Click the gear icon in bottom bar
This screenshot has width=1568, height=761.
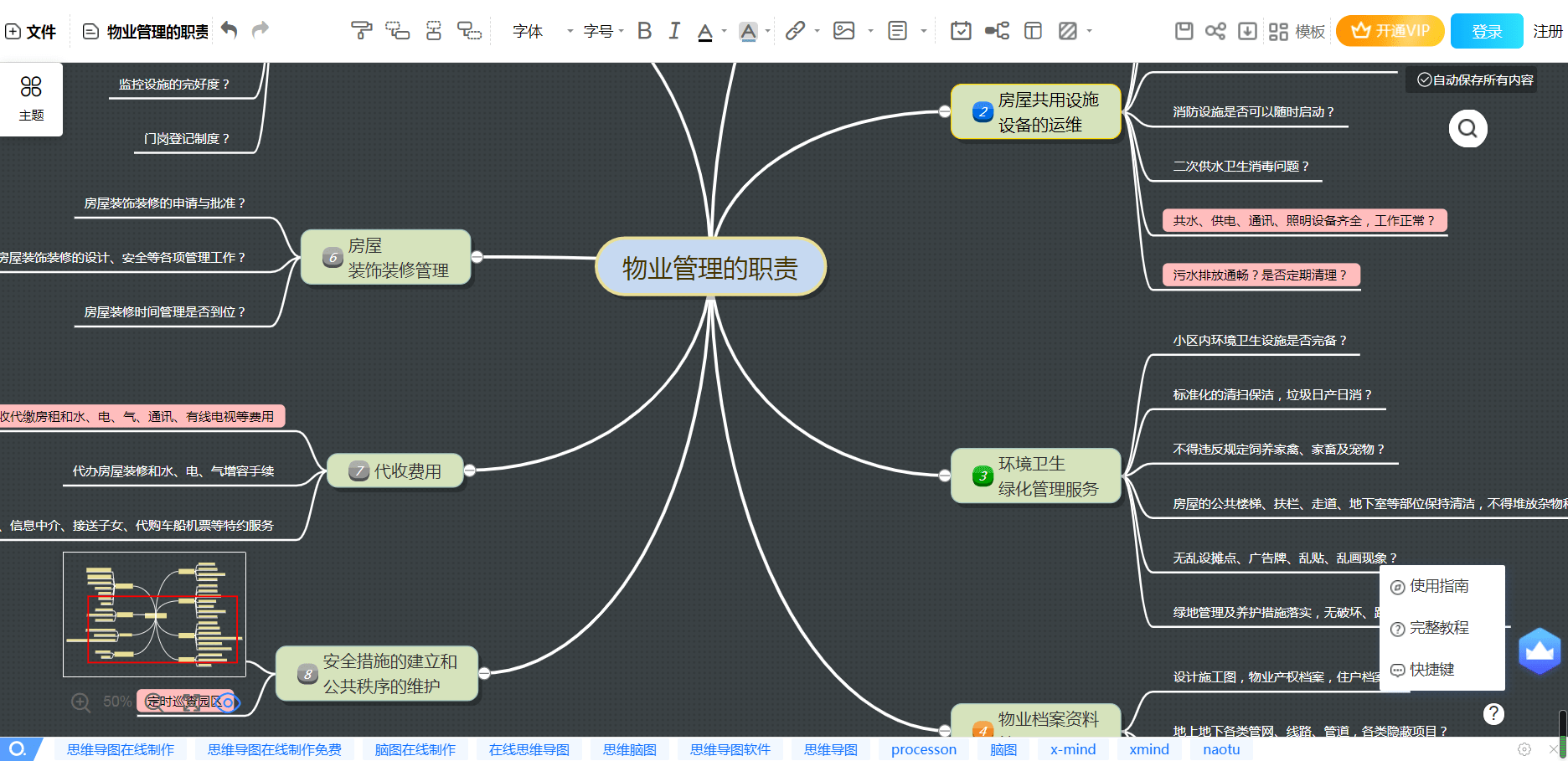pyautogui.click(x=1524, y=749)
